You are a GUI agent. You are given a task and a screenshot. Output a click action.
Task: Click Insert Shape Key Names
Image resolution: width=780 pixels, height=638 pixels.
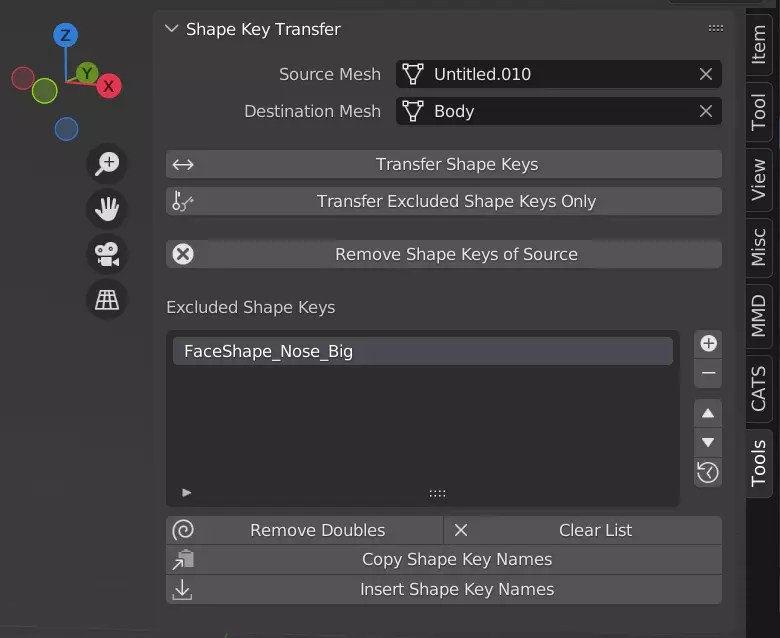click(444, 589)
